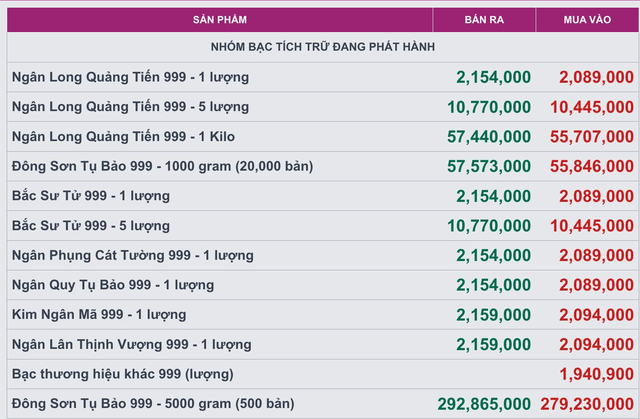Click buy price 1,940,900 for other brands
Image resolution: width=640 pixels, height=419 pixels.
(596, 374)
